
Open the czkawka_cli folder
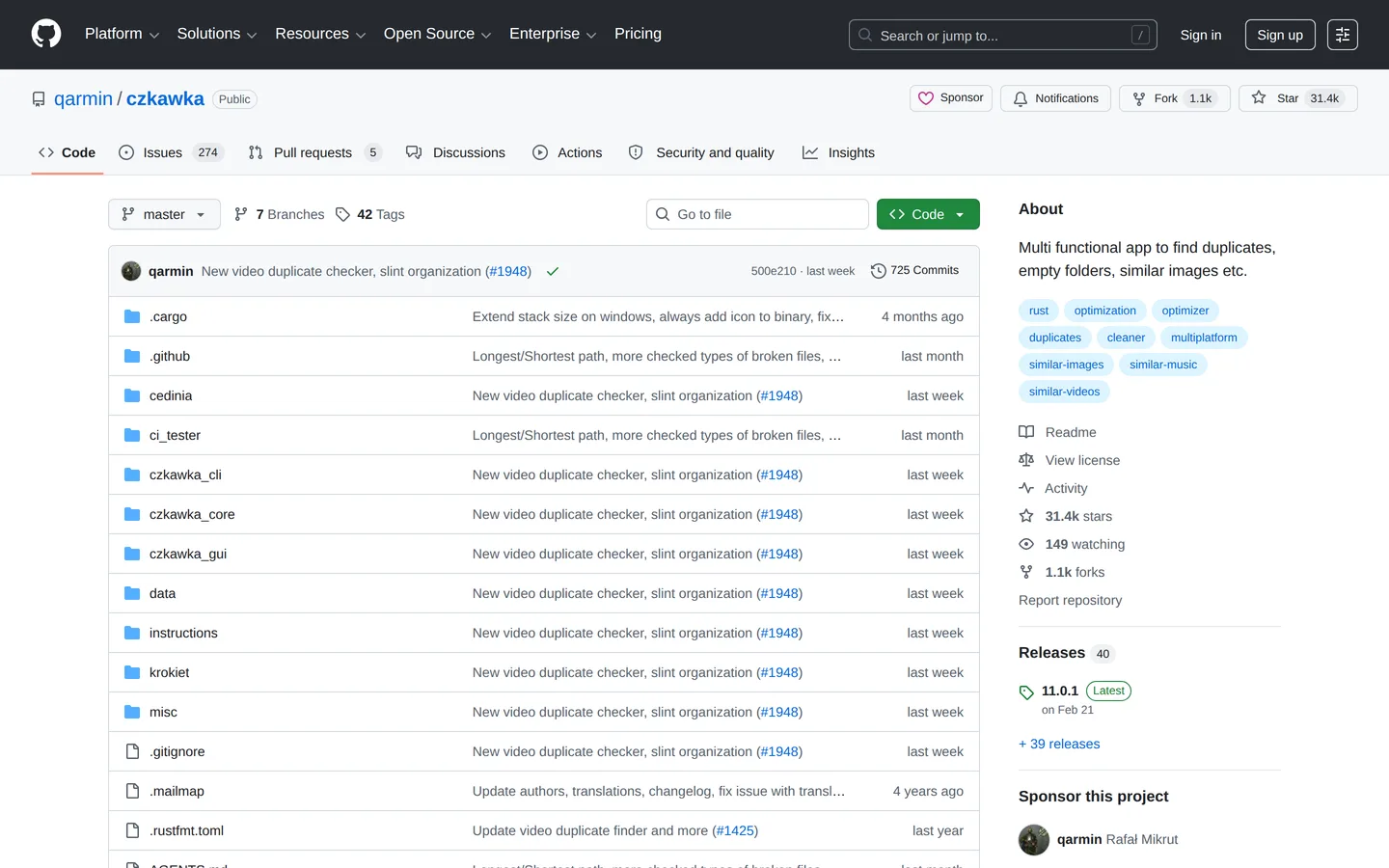point(185,475)
